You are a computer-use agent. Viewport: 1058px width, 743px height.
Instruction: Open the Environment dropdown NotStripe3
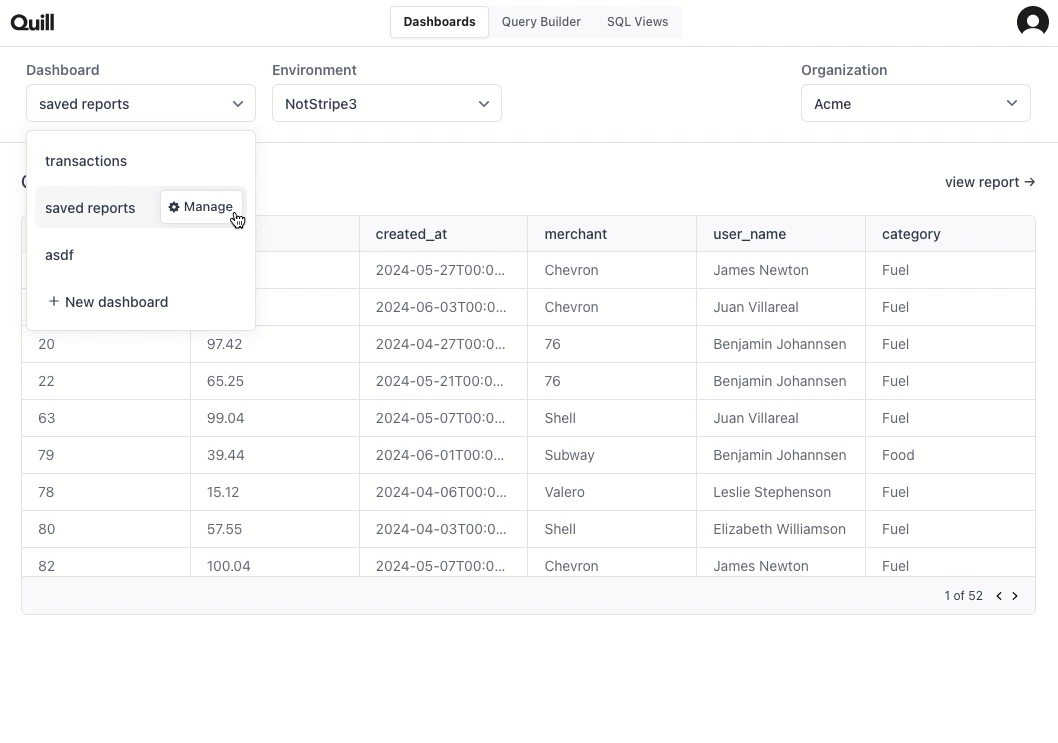click(387, 103)
